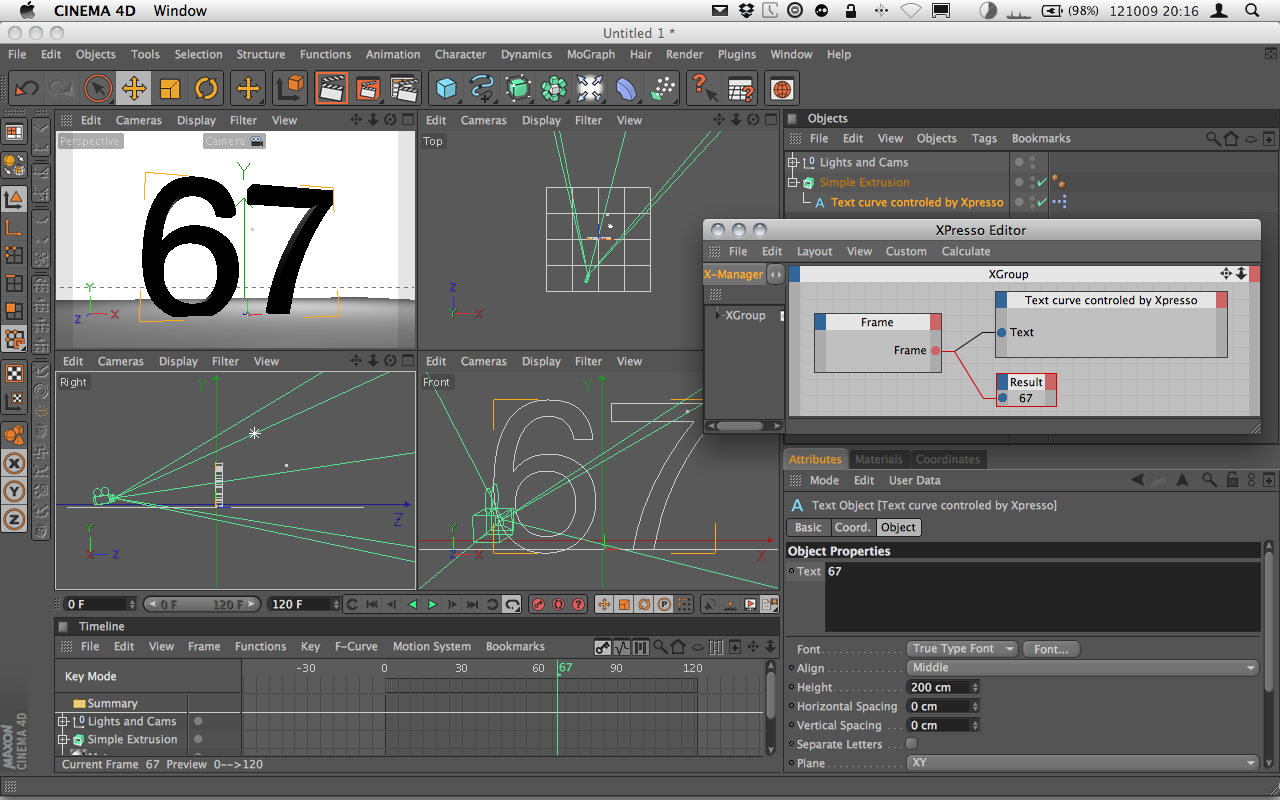Open the spline tools icon
Screen dimensions: 1280x800
482,88
